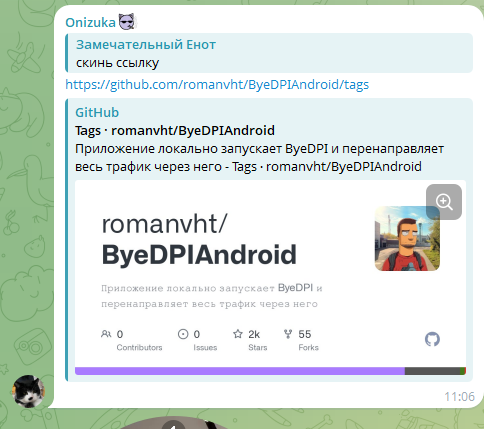Open Onizuka sender name profile

click(90, 23)
